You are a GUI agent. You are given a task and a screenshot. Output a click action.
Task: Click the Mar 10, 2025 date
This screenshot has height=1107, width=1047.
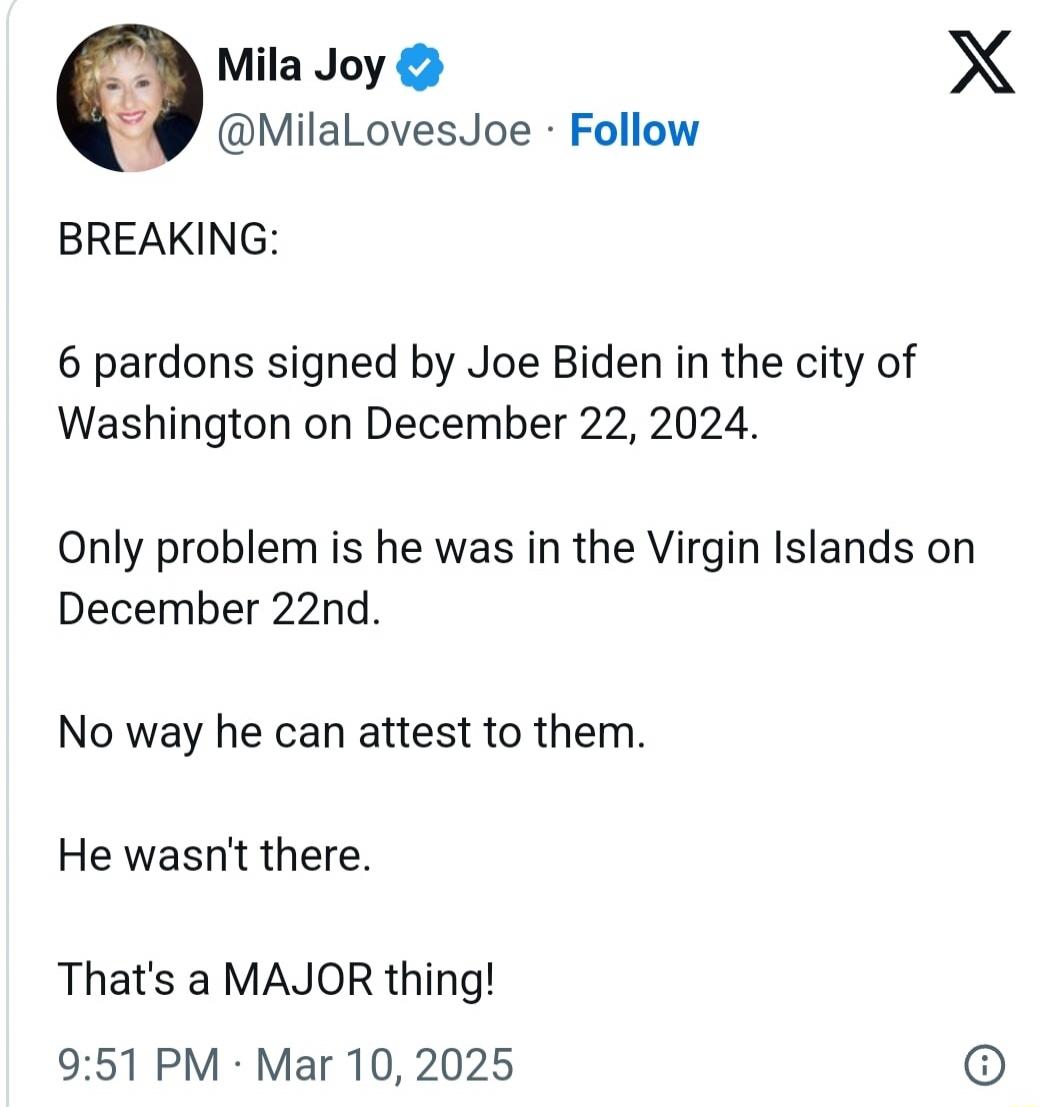384,1064
